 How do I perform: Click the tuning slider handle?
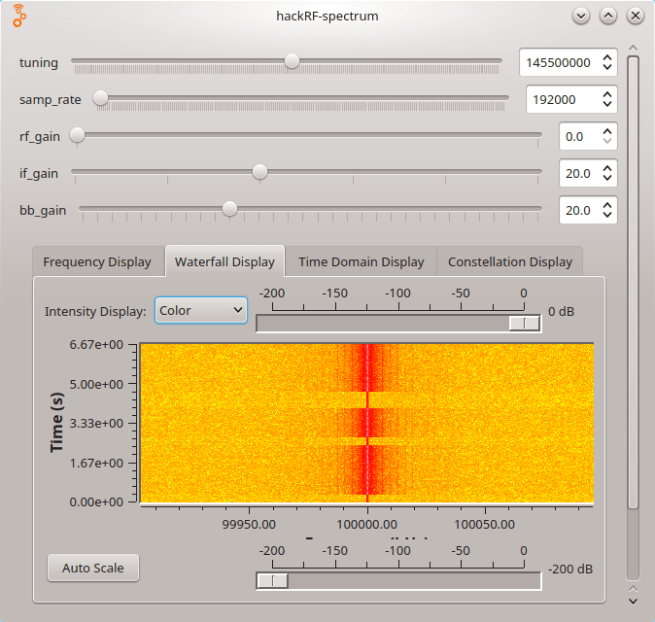(x=291, y=61)
